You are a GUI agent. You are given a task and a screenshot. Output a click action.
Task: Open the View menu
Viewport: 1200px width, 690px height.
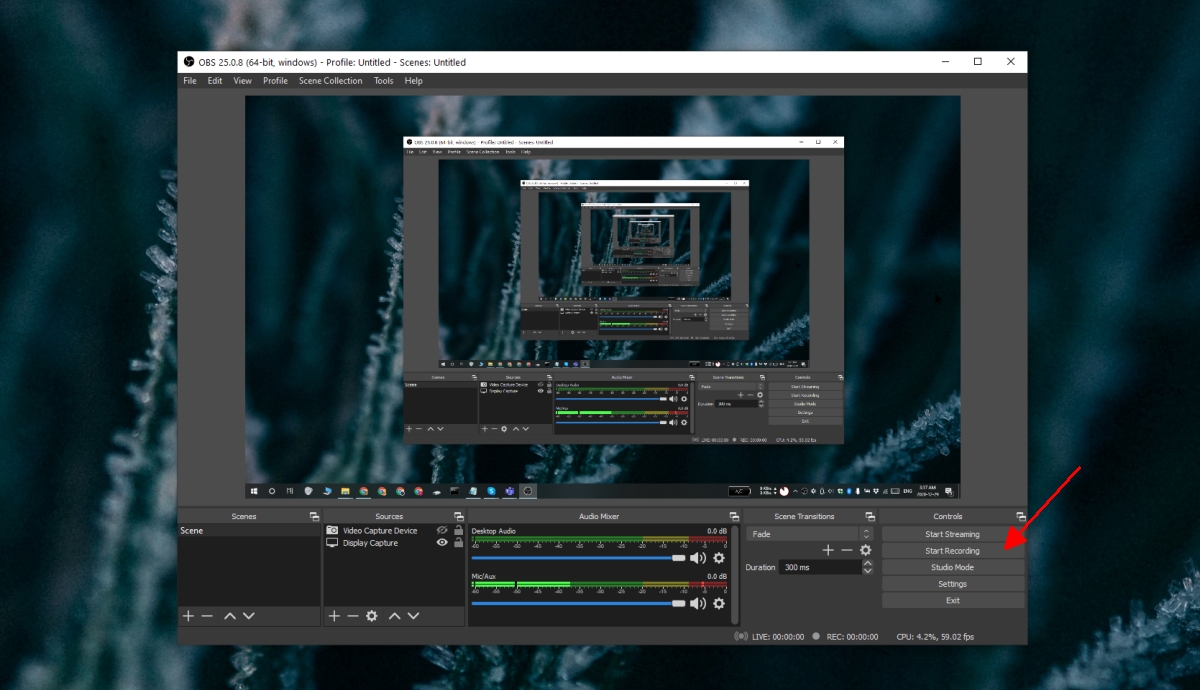point(243,81)
